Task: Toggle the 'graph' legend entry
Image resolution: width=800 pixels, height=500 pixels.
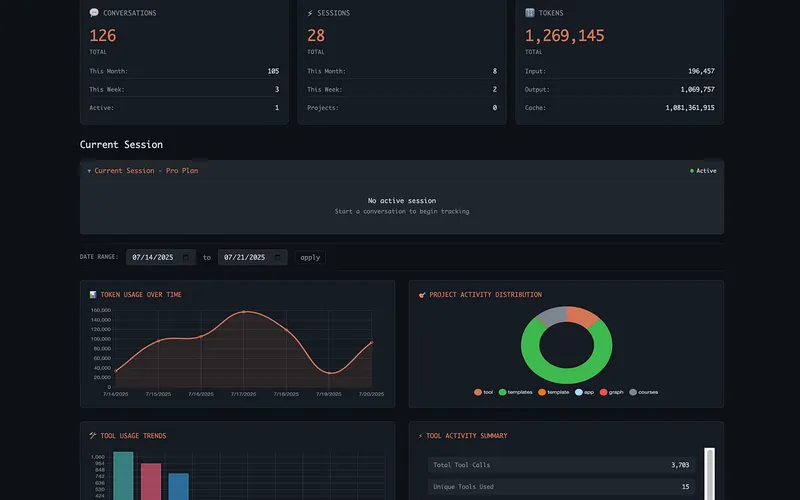Action: [609, 392]
